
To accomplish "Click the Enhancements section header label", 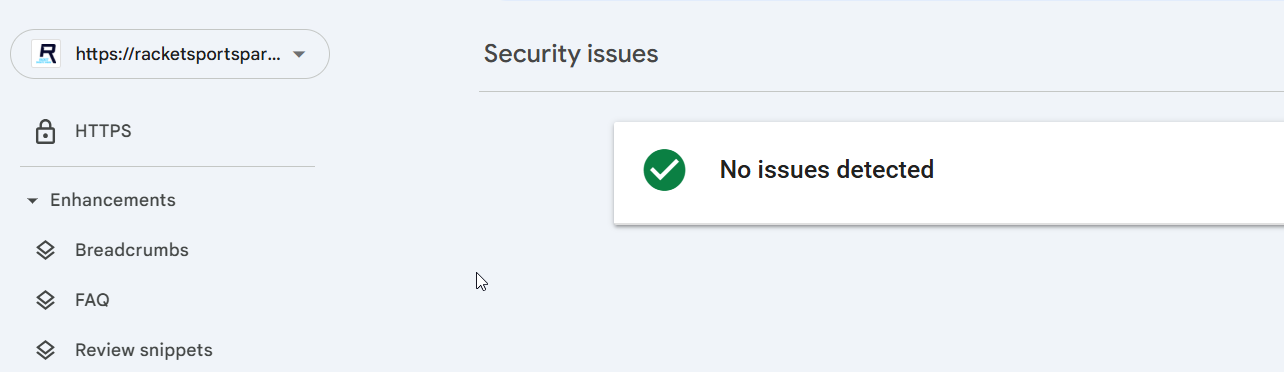I will [113, 200].
